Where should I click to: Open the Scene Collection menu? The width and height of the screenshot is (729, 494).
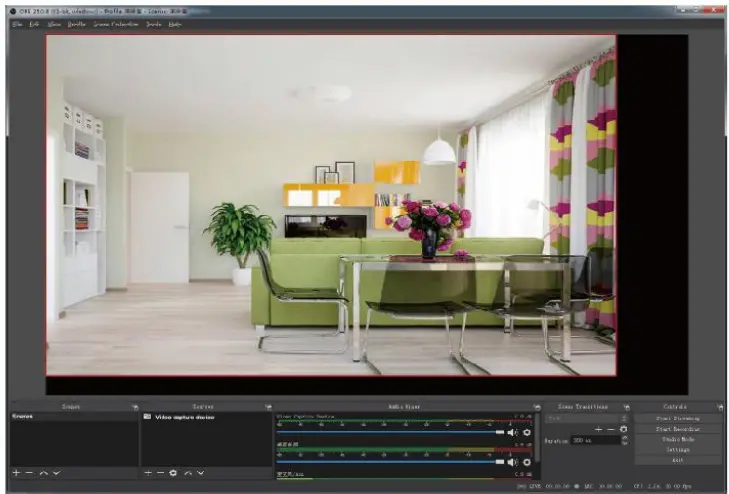coord(116,24)
